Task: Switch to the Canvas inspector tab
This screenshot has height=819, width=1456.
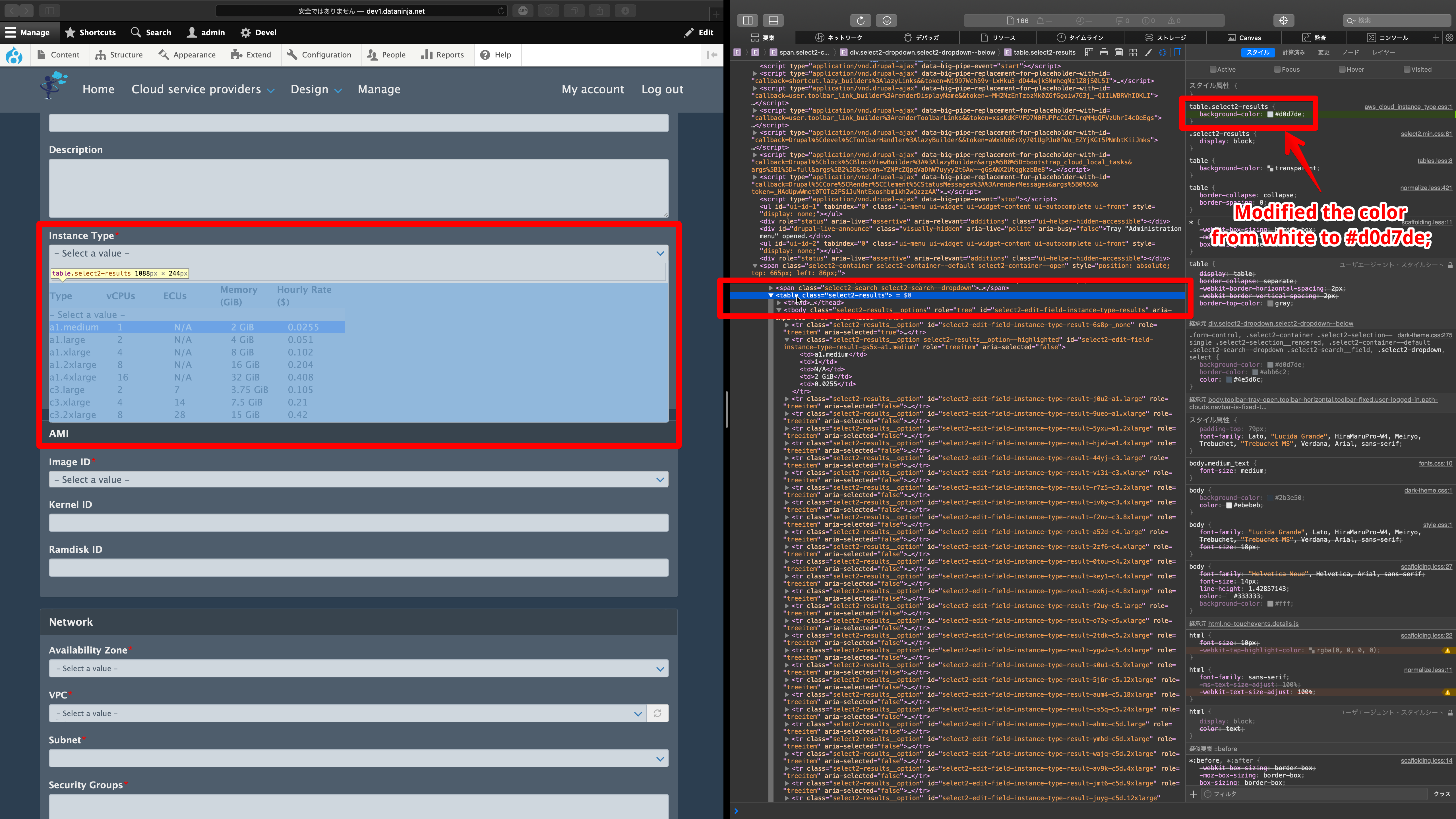Action: 1244,37
